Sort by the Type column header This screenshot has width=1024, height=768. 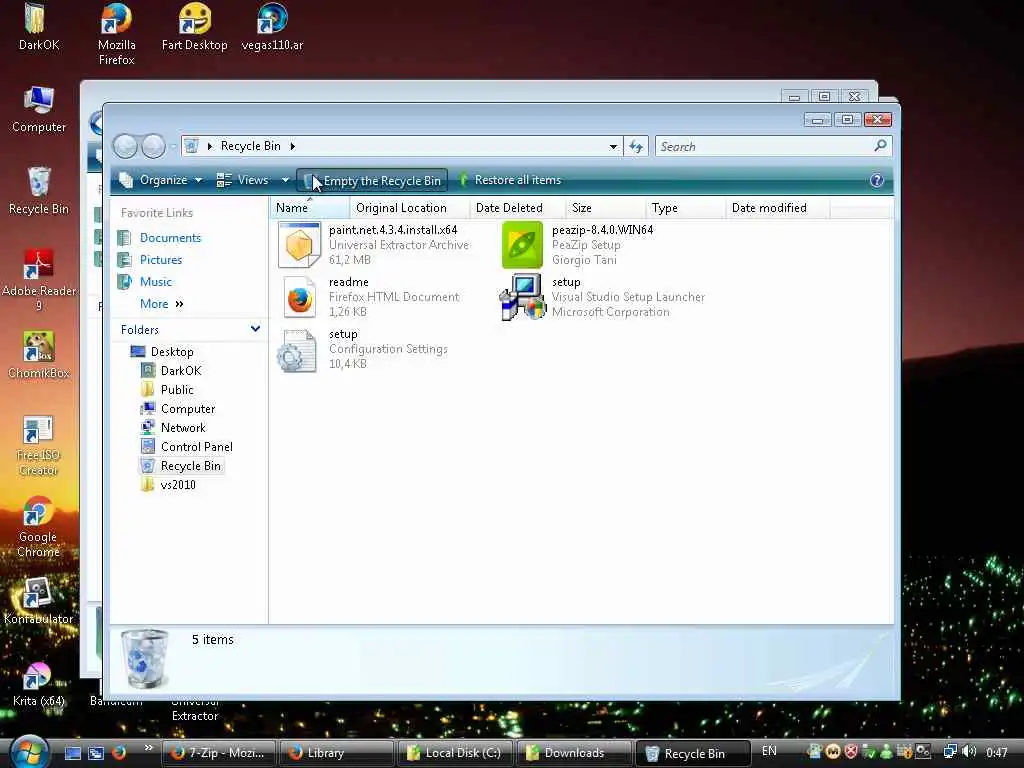click(685, 208)
